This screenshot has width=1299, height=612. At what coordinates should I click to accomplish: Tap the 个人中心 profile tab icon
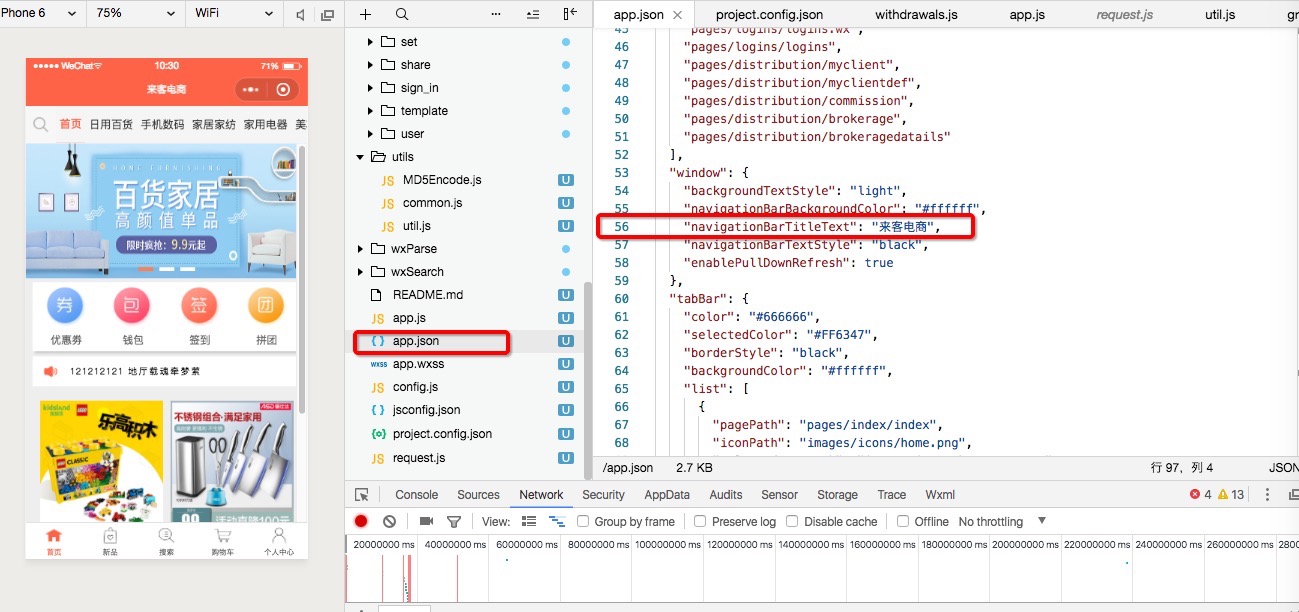(x=279, y=541)
